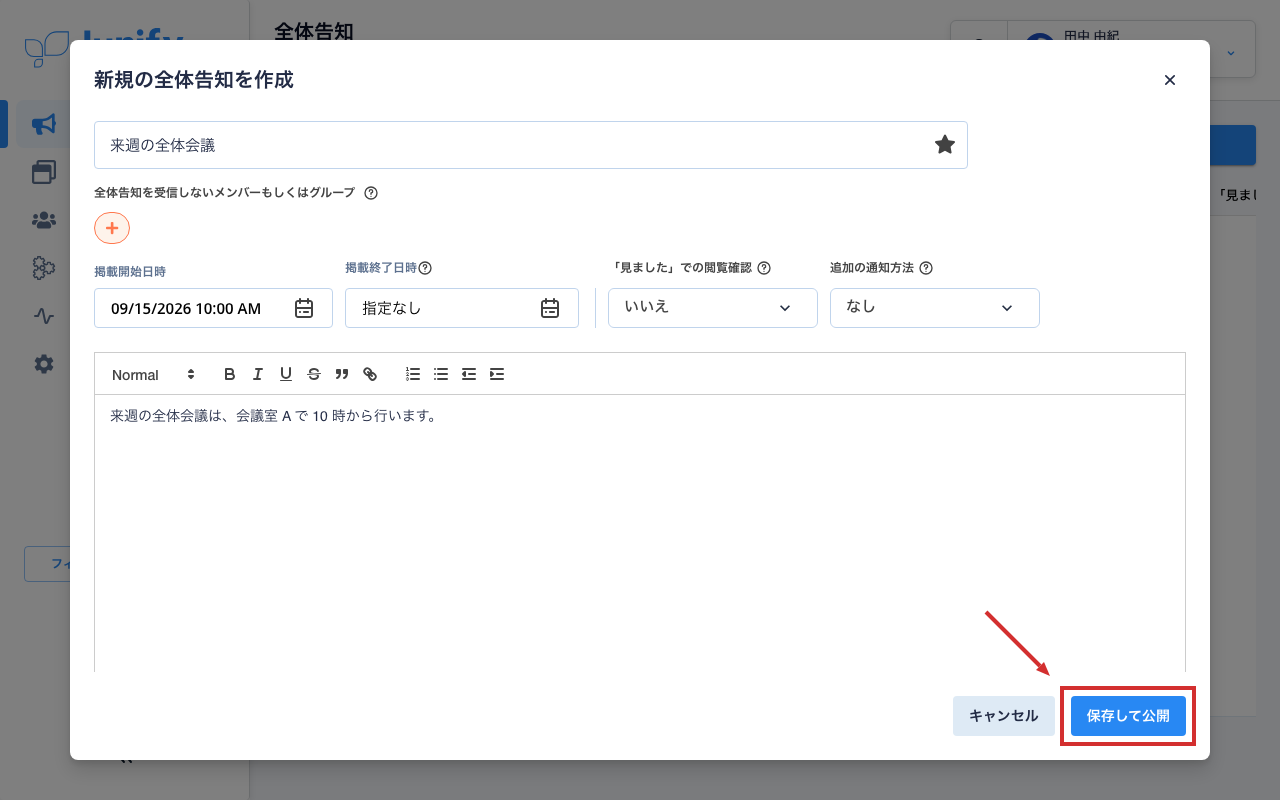The image size is (1280, 800).
Task: Open the 追加の通知方法 dropdown
Action: [935, 308]
